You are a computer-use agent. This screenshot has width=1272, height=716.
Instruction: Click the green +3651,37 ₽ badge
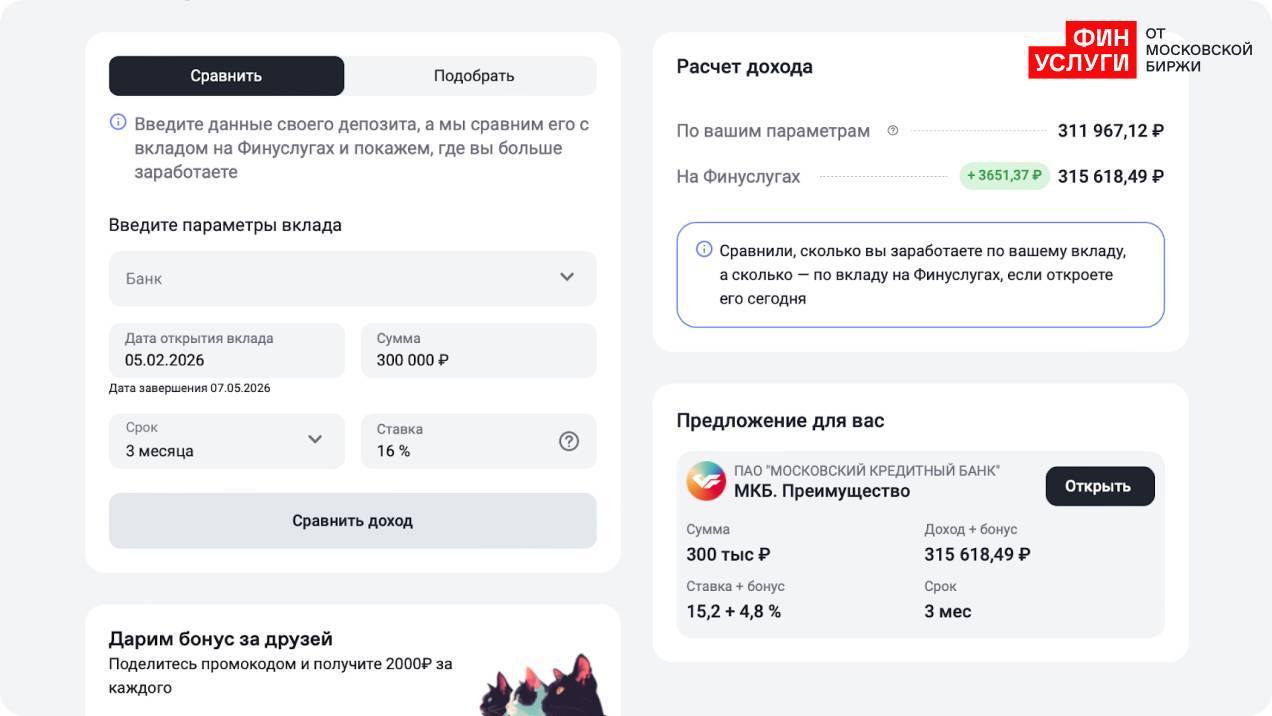pyautogui.click(x=1004, y=176)
